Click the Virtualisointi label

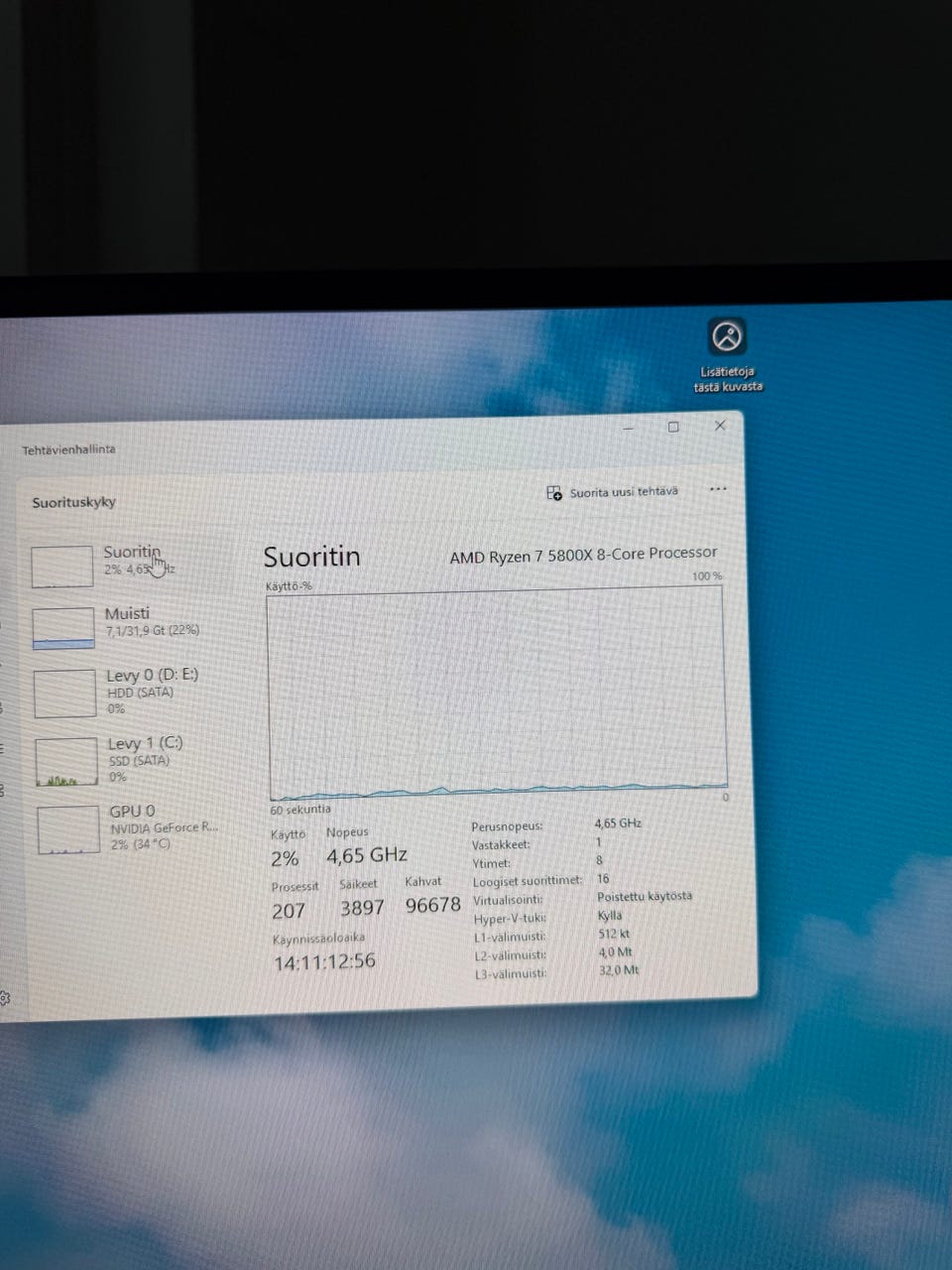click(x=508, y=900)
